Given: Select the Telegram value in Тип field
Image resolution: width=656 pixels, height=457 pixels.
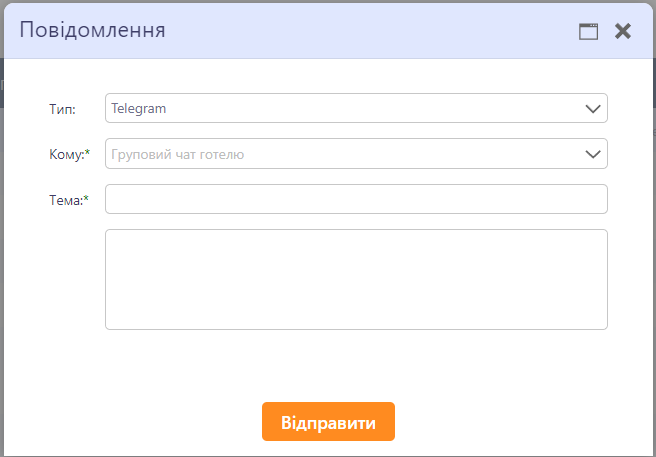Looking at the screenshot, I should (138, 108).
